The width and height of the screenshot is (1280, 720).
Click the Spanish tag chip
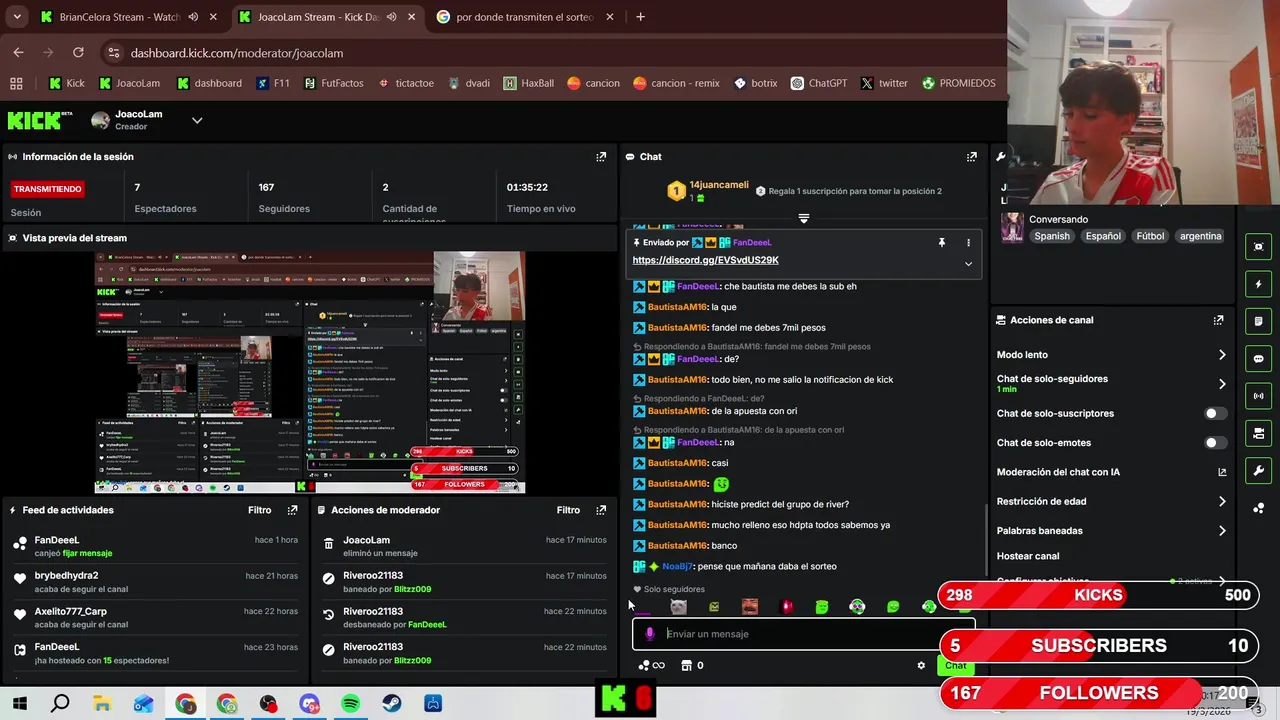pos(1052,237)
